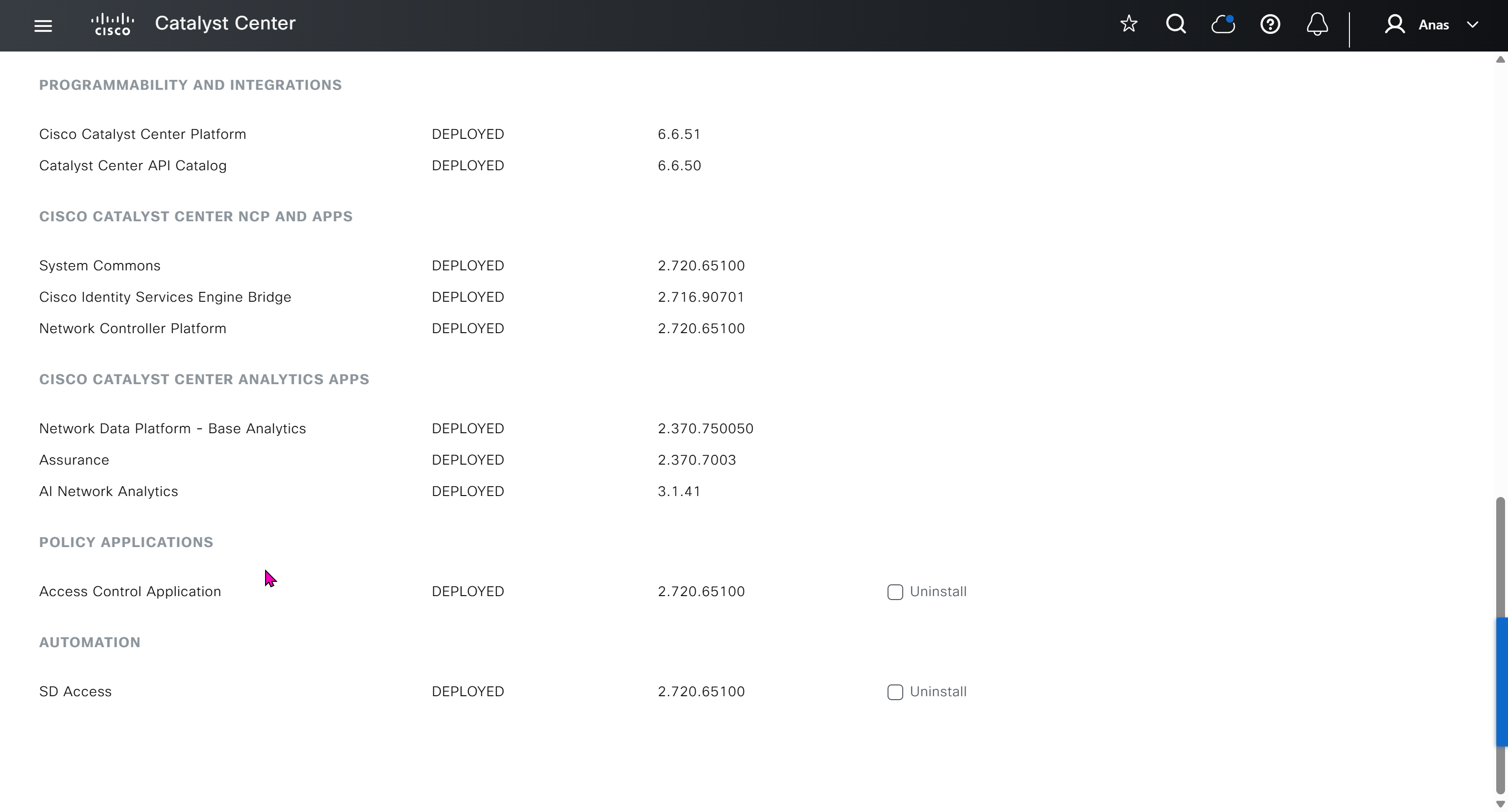Click Uninstall label beside Access Control Application
1508x812 pixels.
[x=938, y=591]
